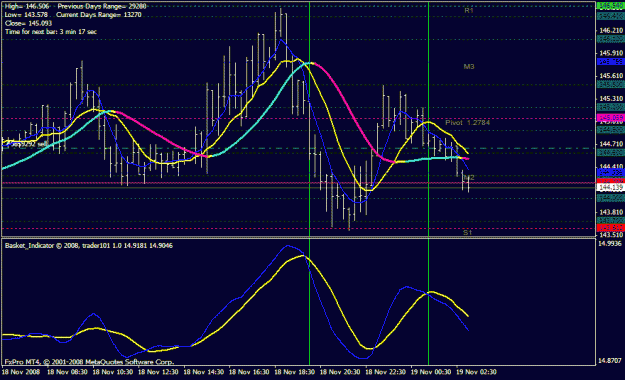
Task: Click the magenta pivot price tag on axis
Action: point(610,118)
